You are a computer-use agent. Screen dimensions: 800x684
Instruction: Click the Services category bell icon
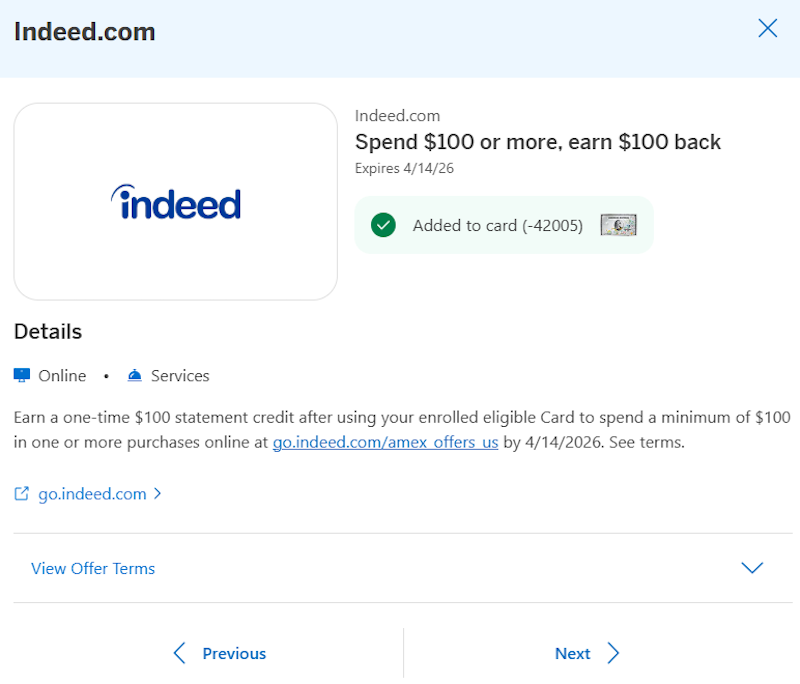click(135, 375)
